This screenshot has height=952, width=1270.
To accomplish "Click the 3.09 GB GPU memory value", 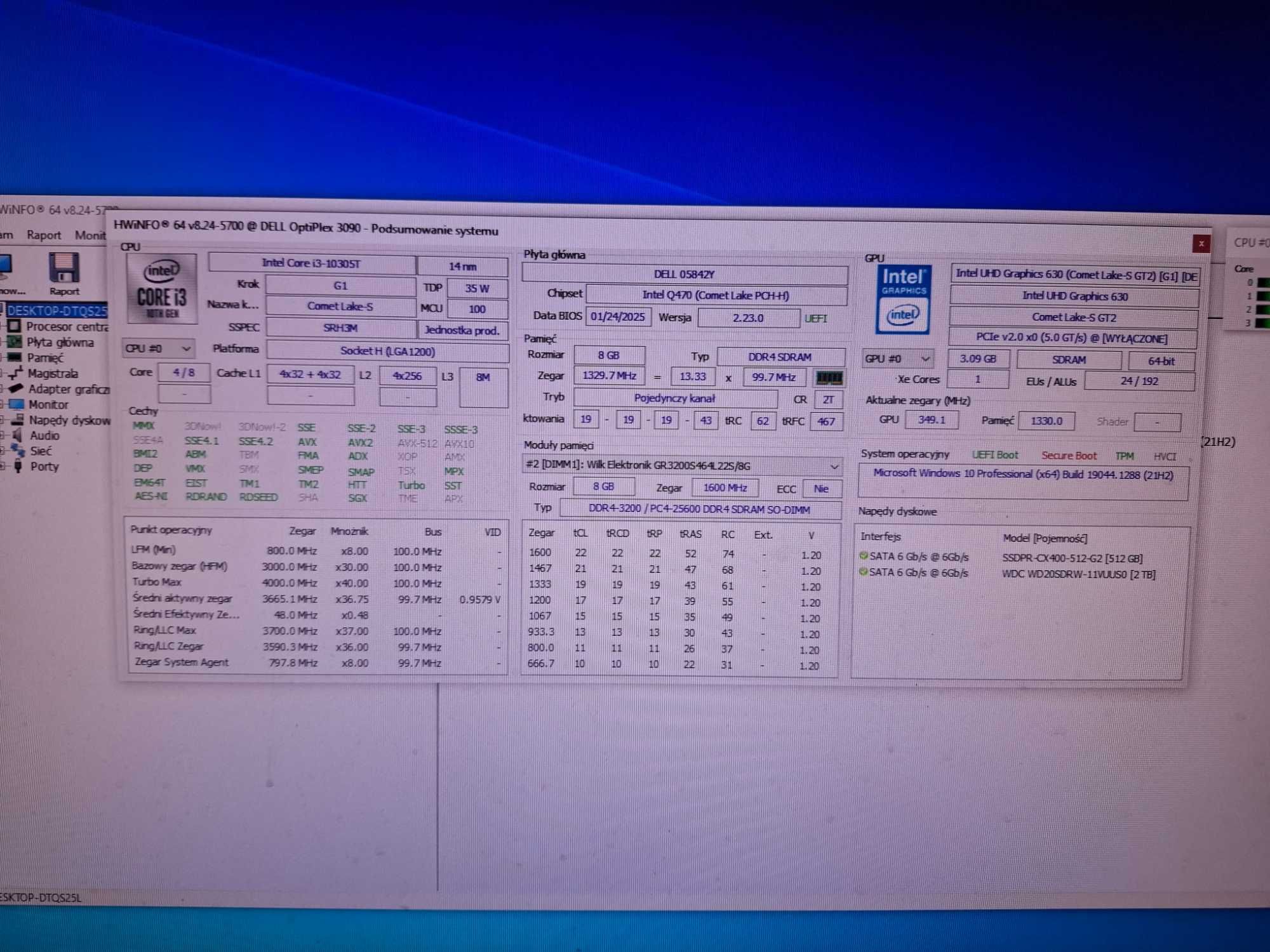I will pos(978,359).
